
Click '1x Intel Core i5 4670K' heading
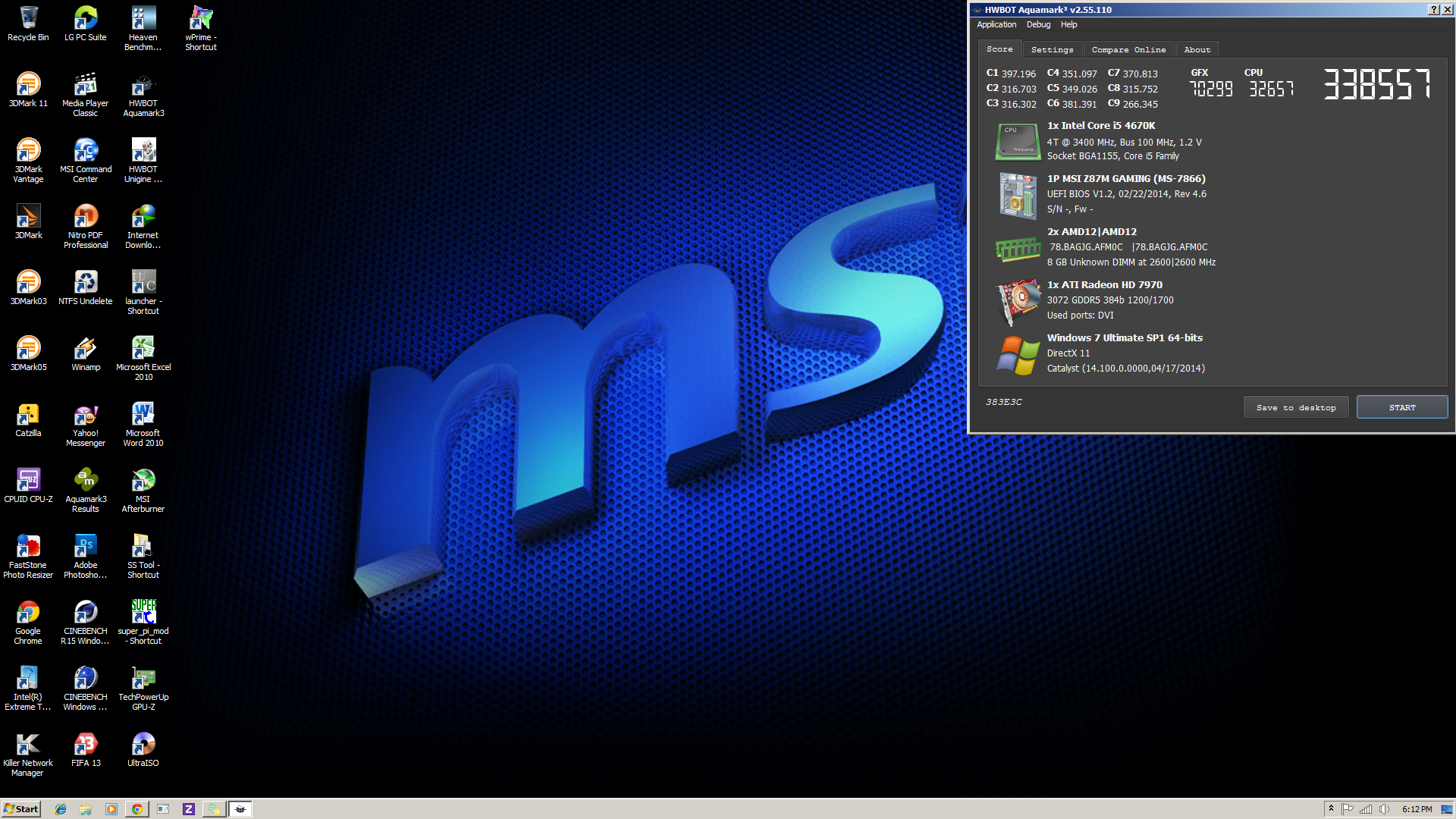[x=1101, y=126]
